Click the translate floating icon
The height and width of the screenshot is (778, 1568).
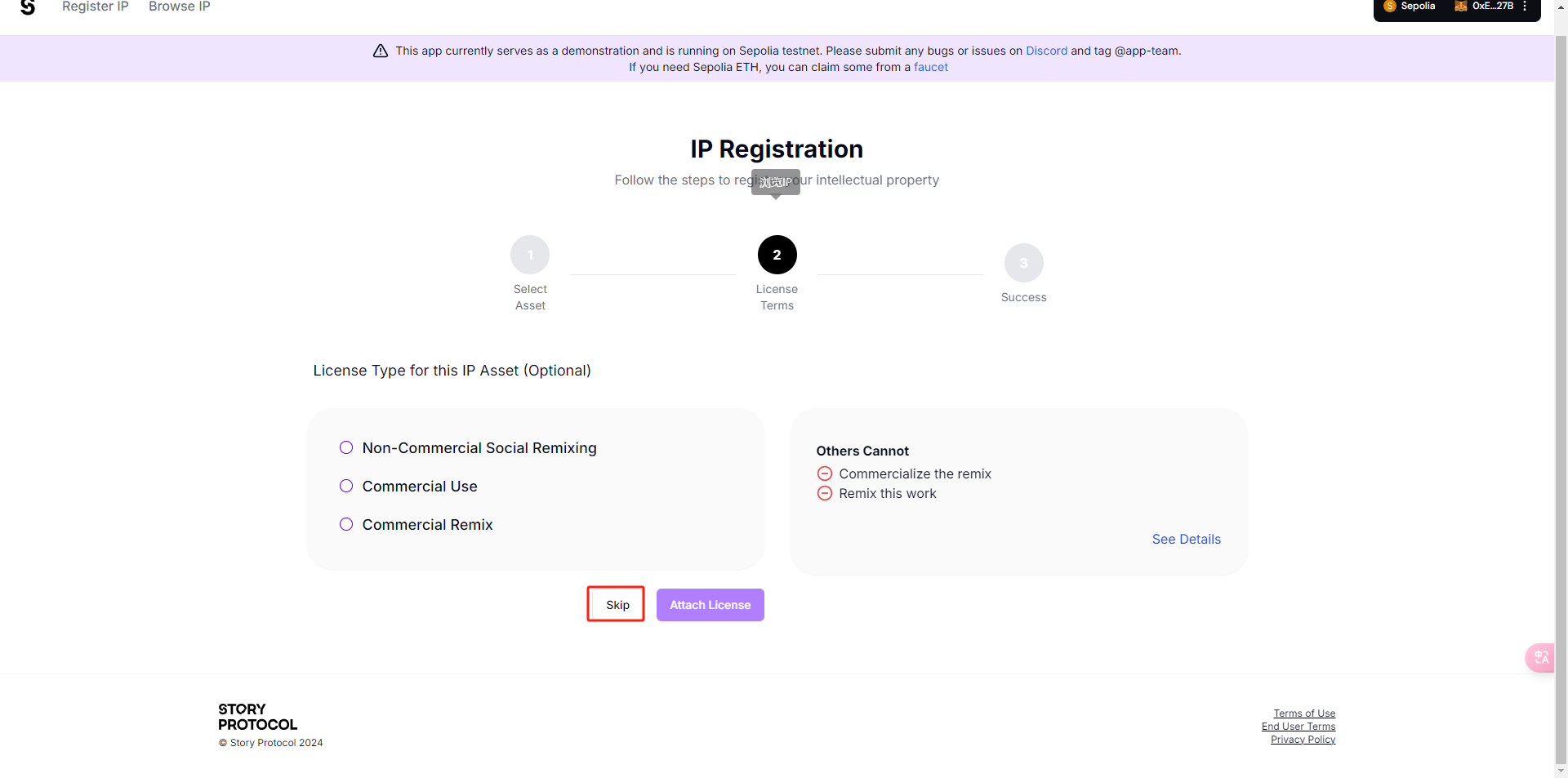[x=1541, y=658]
